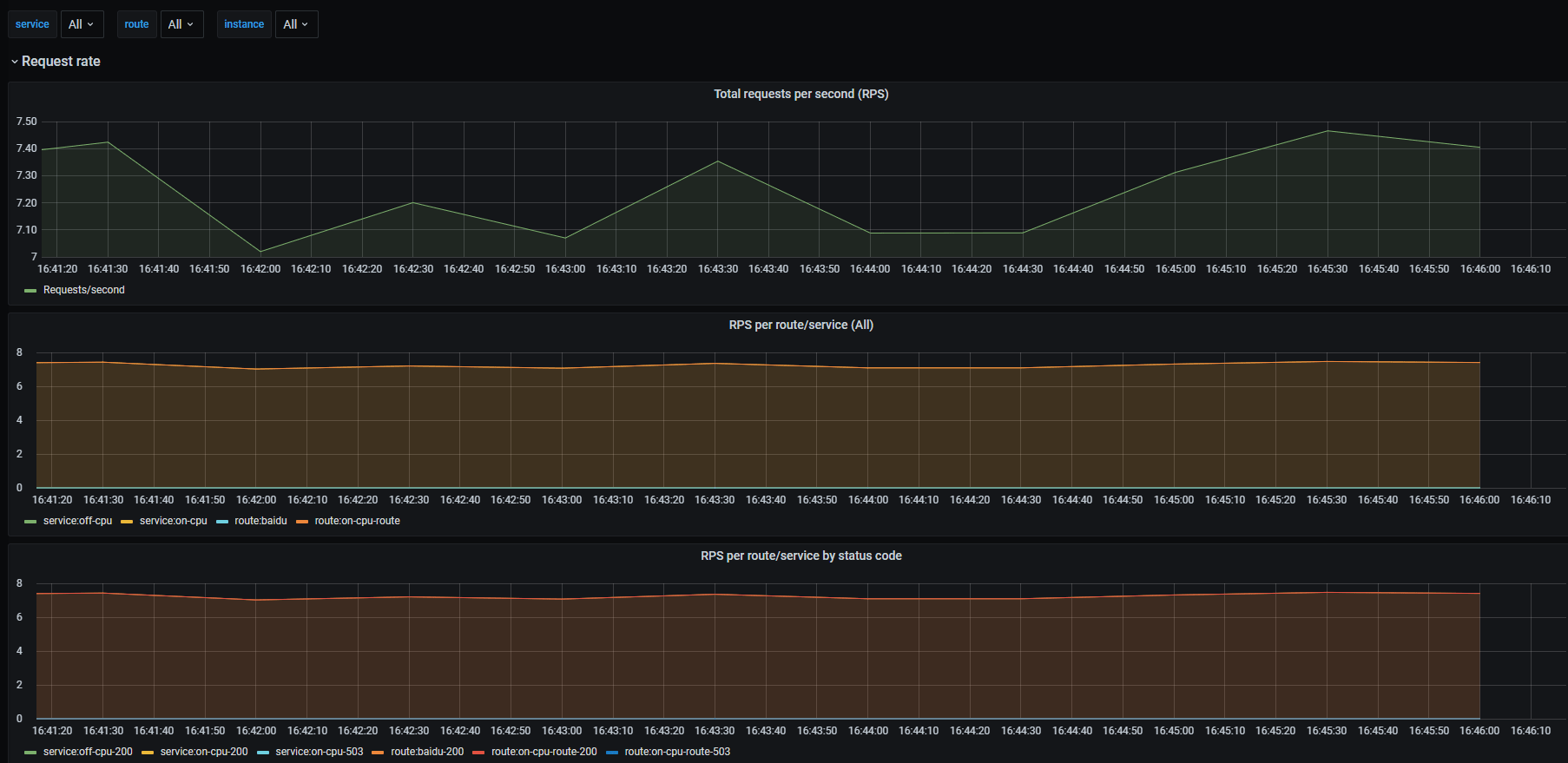Click RPS per route/service by status code title

coord(800,556)
